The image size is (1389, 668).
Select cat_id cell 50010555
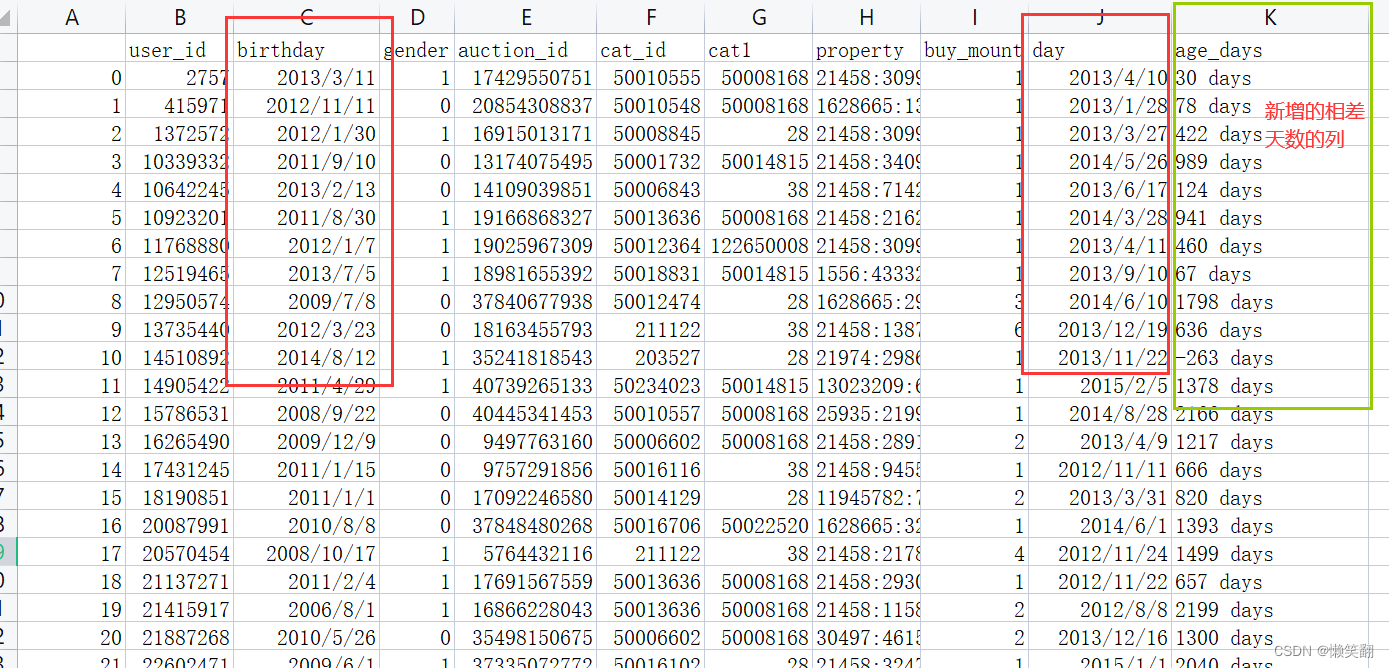(x=651, y=78)
